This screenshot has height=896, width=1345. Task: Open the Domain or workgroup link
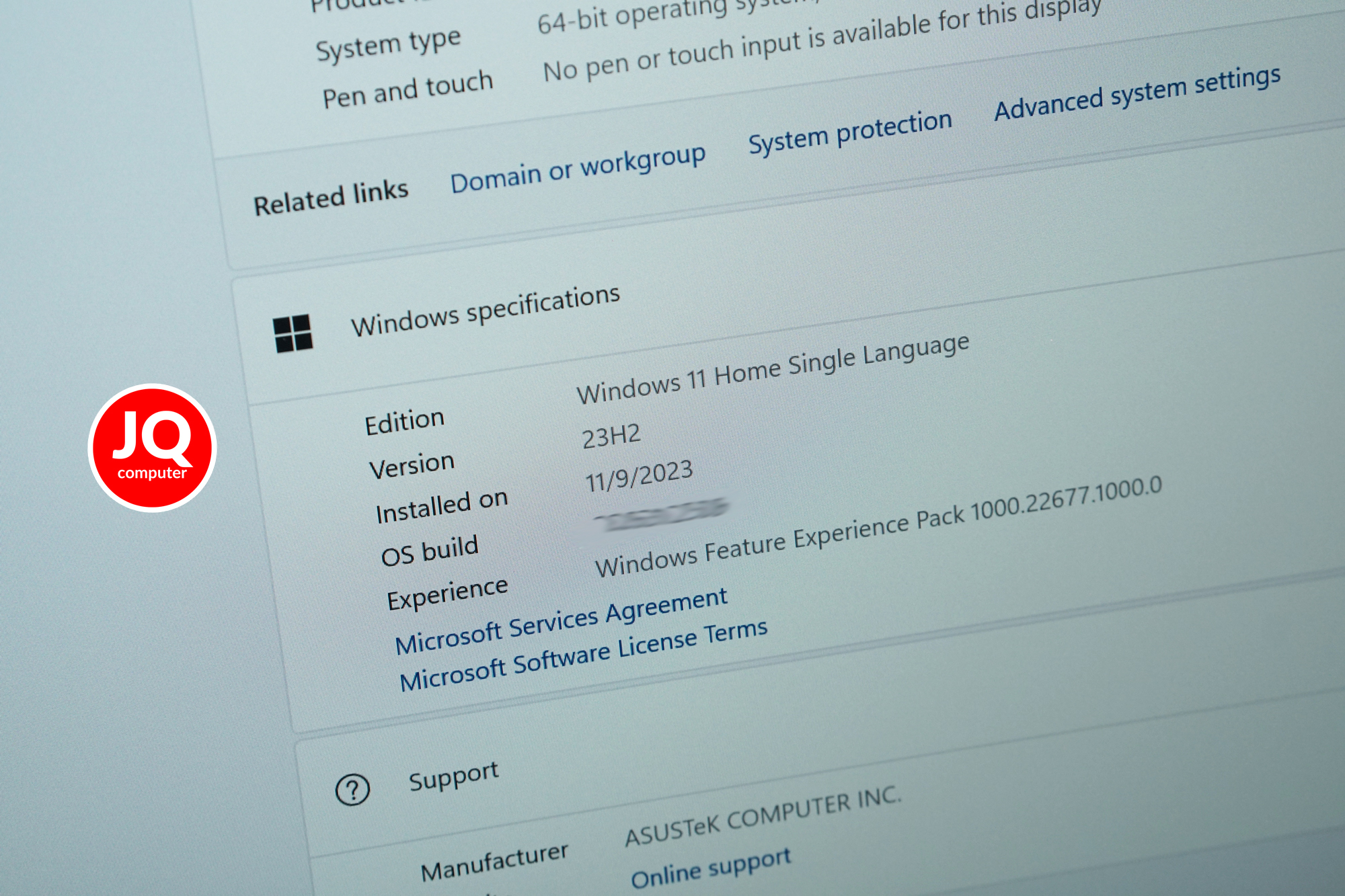(x=578, y=169)
